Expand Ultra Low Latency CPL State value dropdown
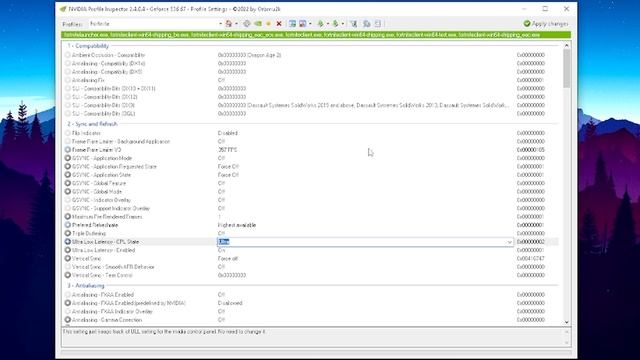The height and width of the screenshot is (360, 640). coord(509,242)
